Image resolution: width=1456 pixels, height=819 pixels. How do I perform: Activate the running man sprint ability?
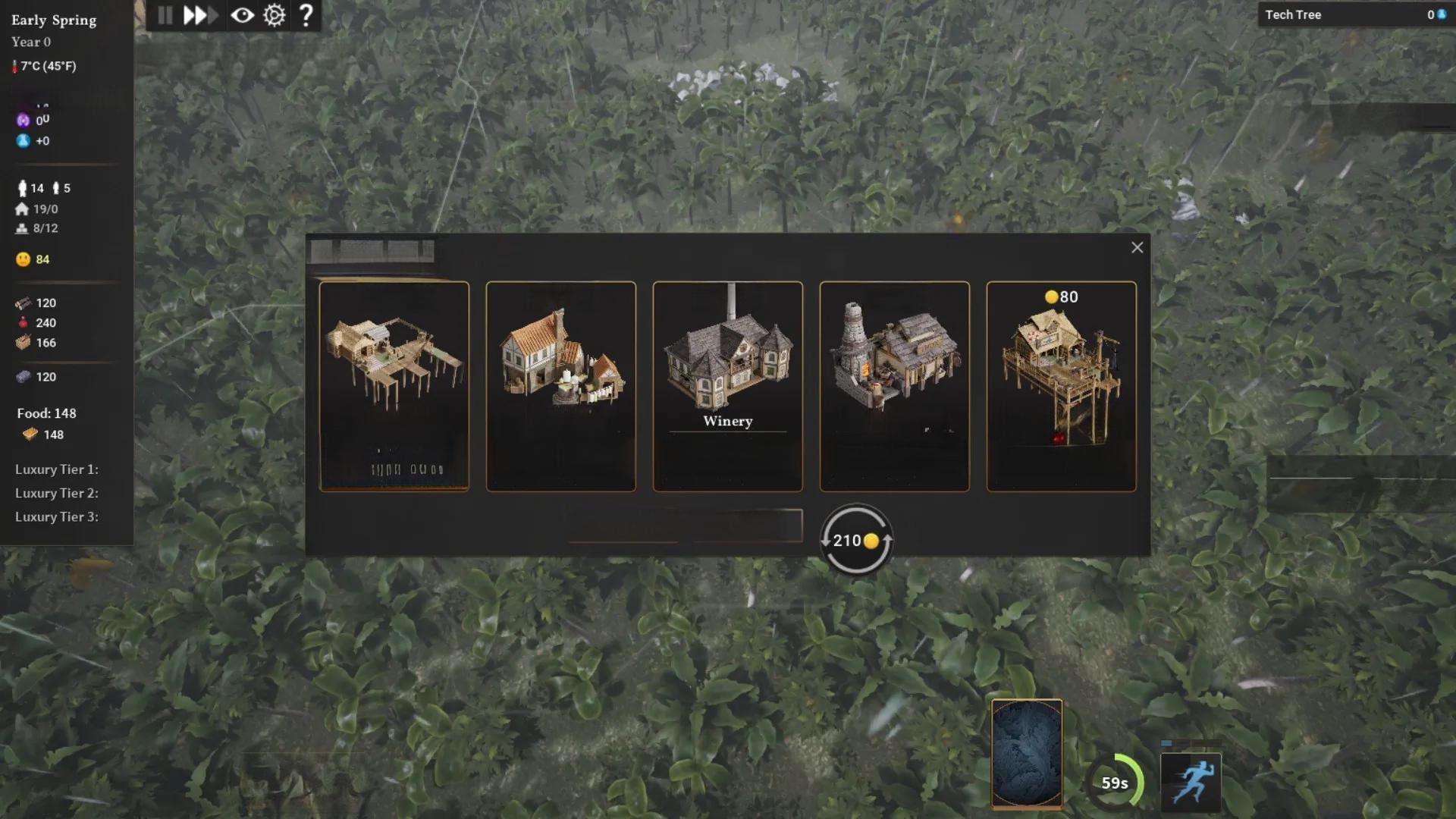click(x=1191, y=783)
